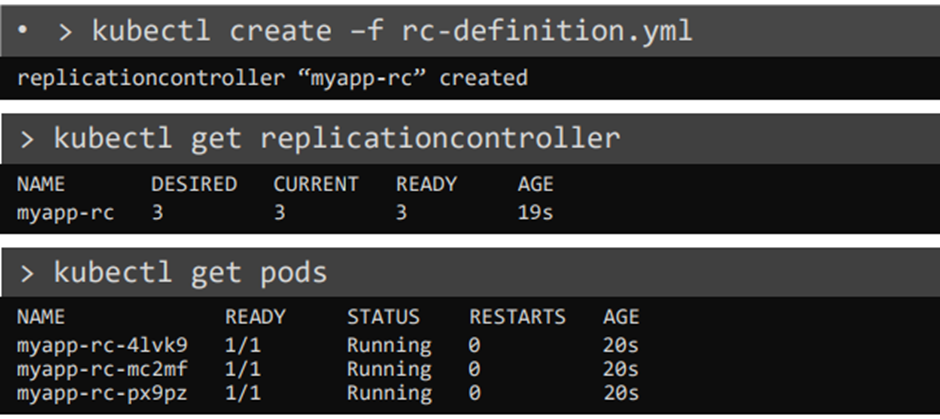Click the AGE header in replicationcontroller table
The image size is (940, 419).
[536, 184]
